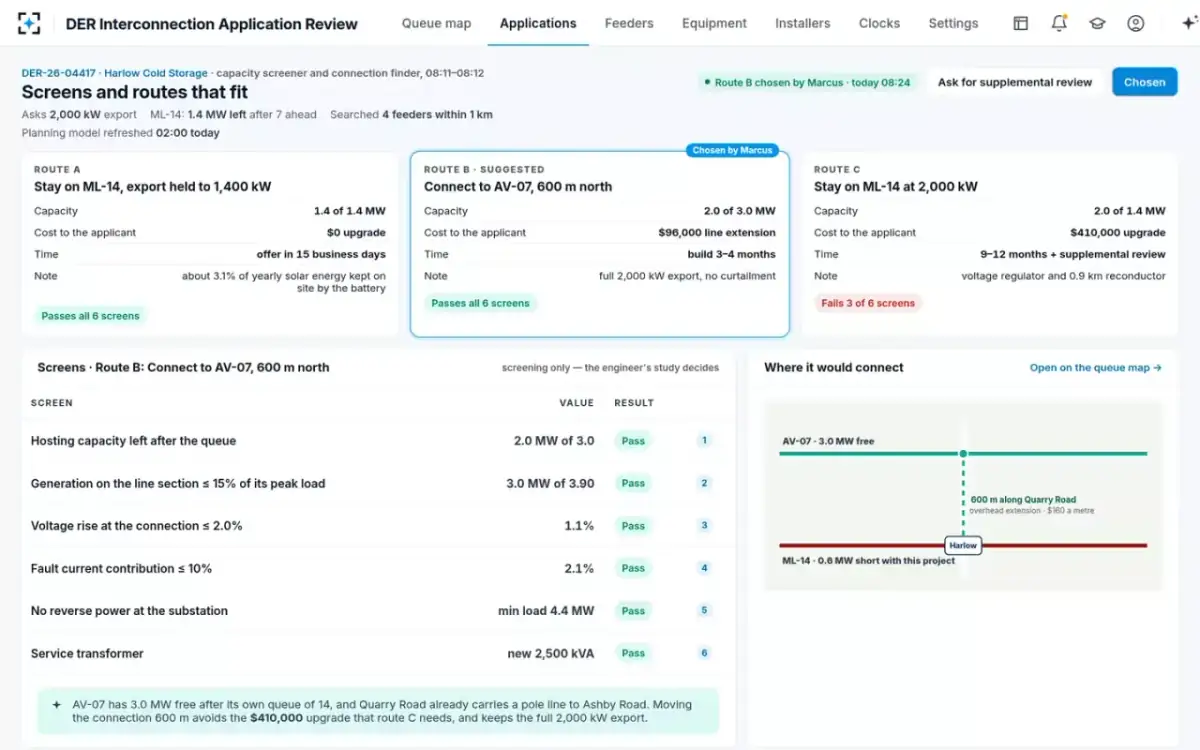Viewport: 1200px width, 750px height.
Task: Click the Harlow node on the map
Action: 963,546
